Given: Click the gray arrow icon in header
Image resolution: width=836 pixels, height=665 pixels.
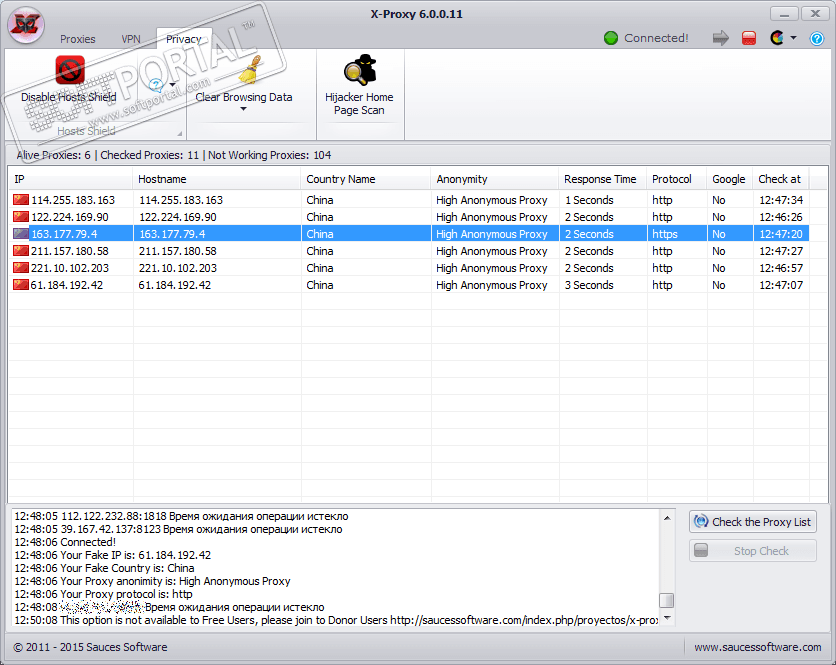Looking at the screenshot, I should pos(720,38).
